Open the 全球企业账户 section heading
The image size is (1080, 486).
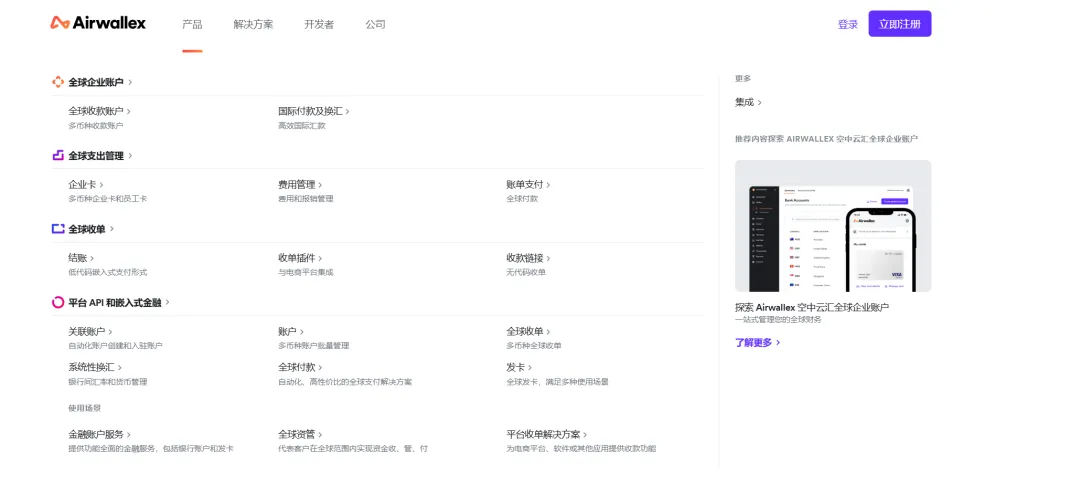(x=100, y=82)
